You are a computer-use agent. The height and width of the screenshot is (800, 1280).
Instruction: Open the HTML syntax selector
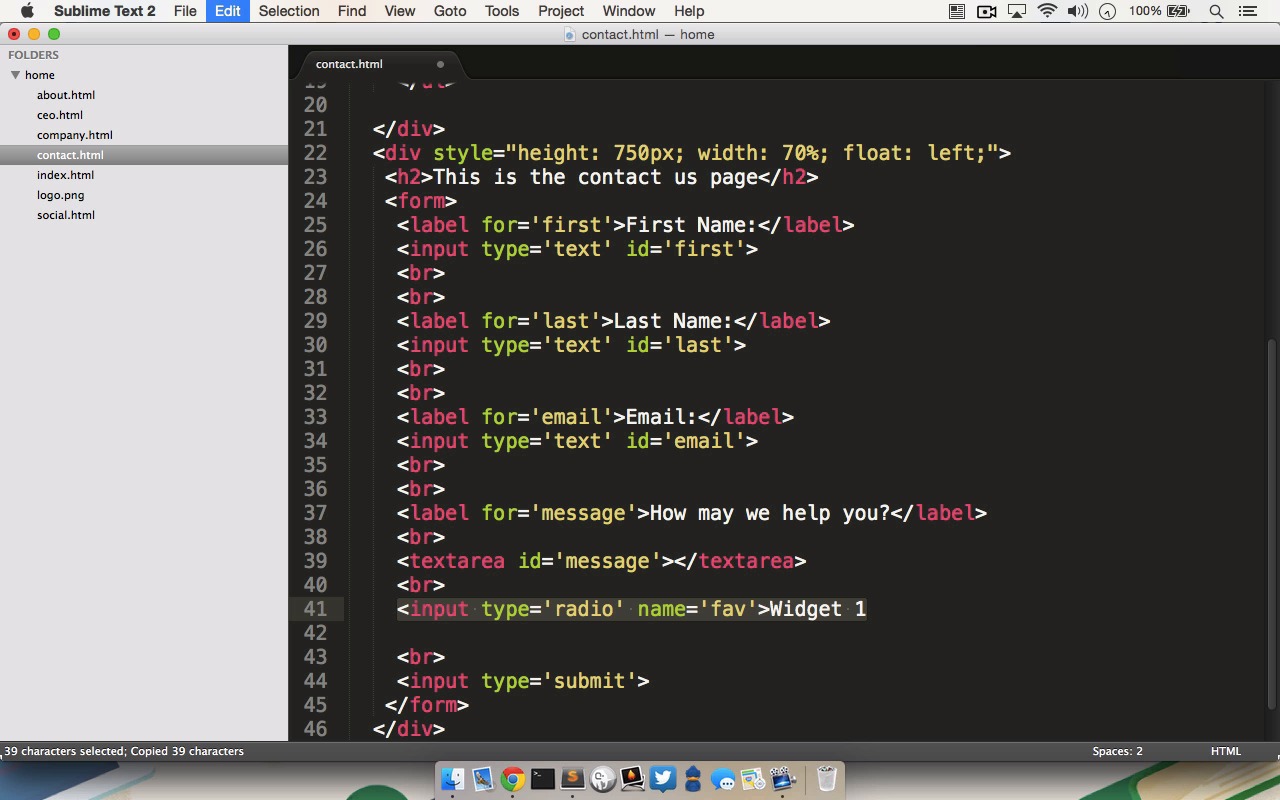point(1225,751)
